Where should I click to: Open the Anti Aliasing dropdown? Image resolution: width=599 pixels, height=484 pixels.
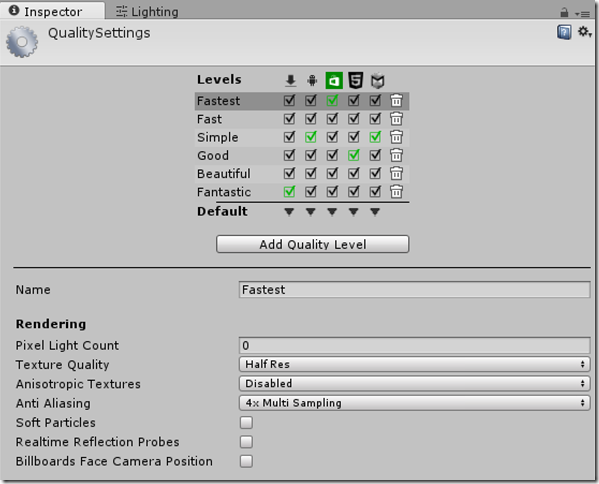414,403
